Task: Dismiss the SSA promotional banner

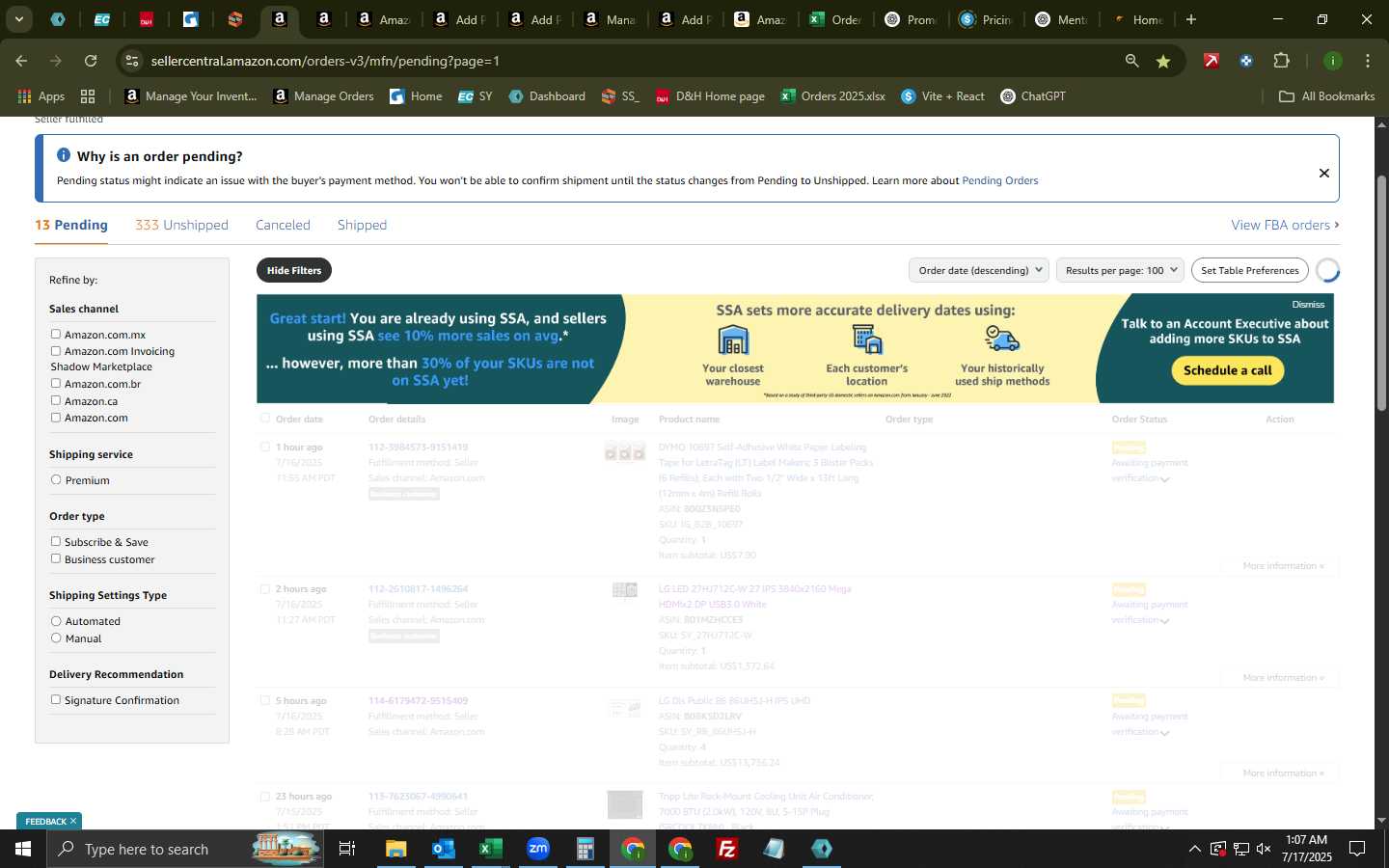Action: point(1308,304)
